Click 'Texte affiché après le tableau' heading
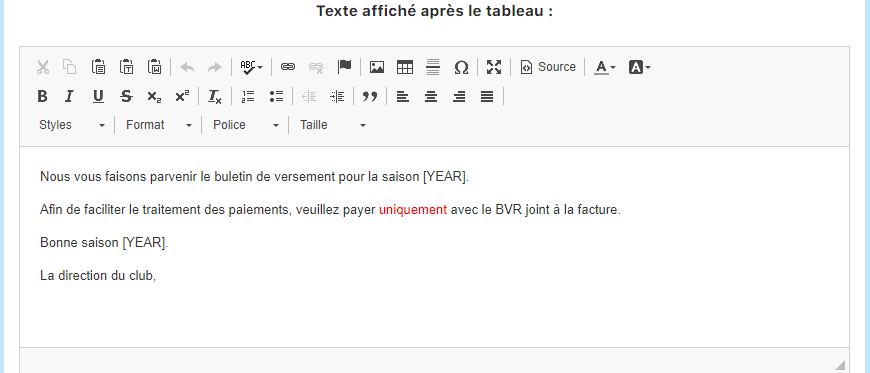Screen dimensions: 870x373 point(434,11)
